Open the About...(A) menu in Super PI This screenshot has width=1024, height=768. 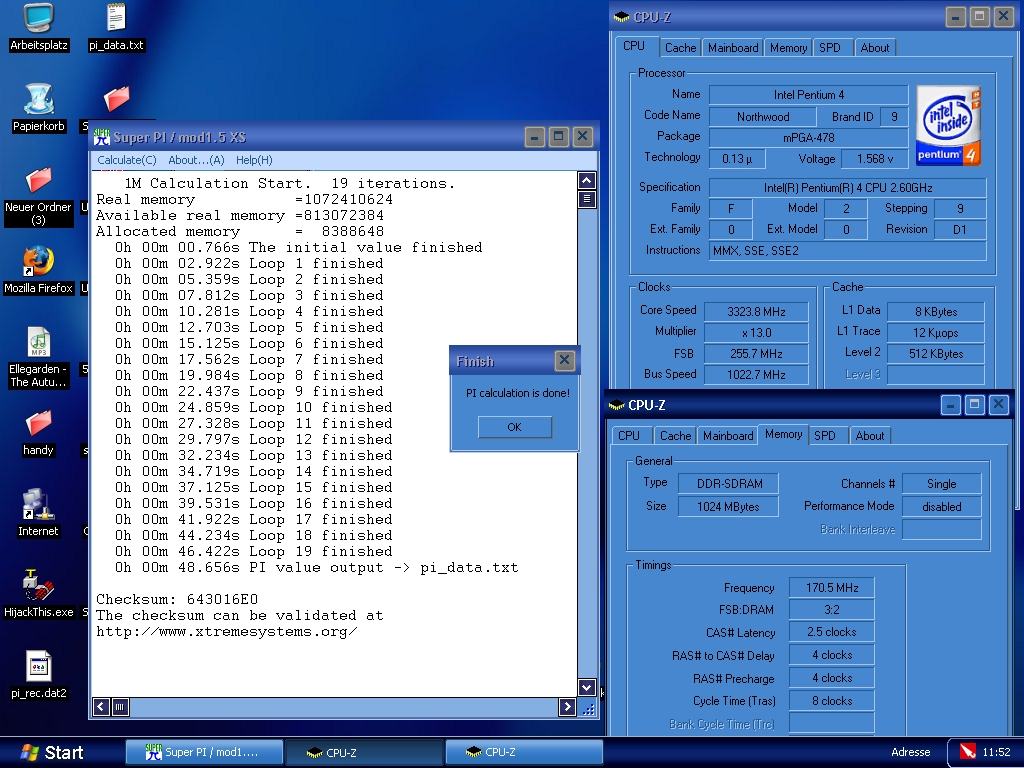pos(196,160)
